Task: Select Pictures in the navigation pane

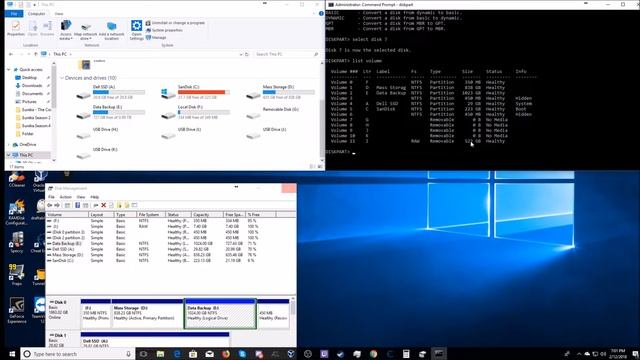Action: click(x=29, y=102)
